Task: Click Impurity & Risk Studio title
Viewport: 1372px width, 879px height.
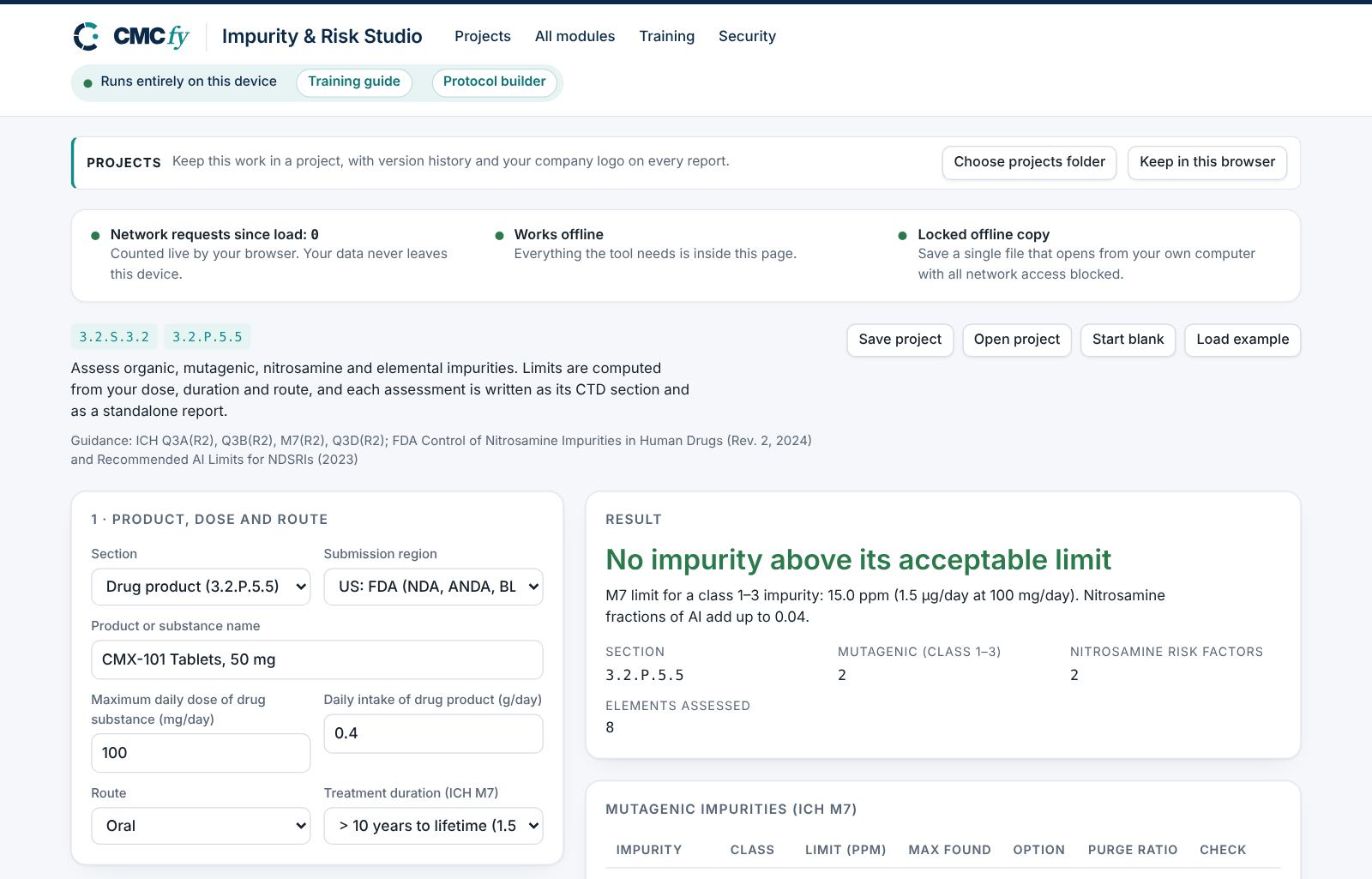Action: pyautogui.click(x=322, y=36)
